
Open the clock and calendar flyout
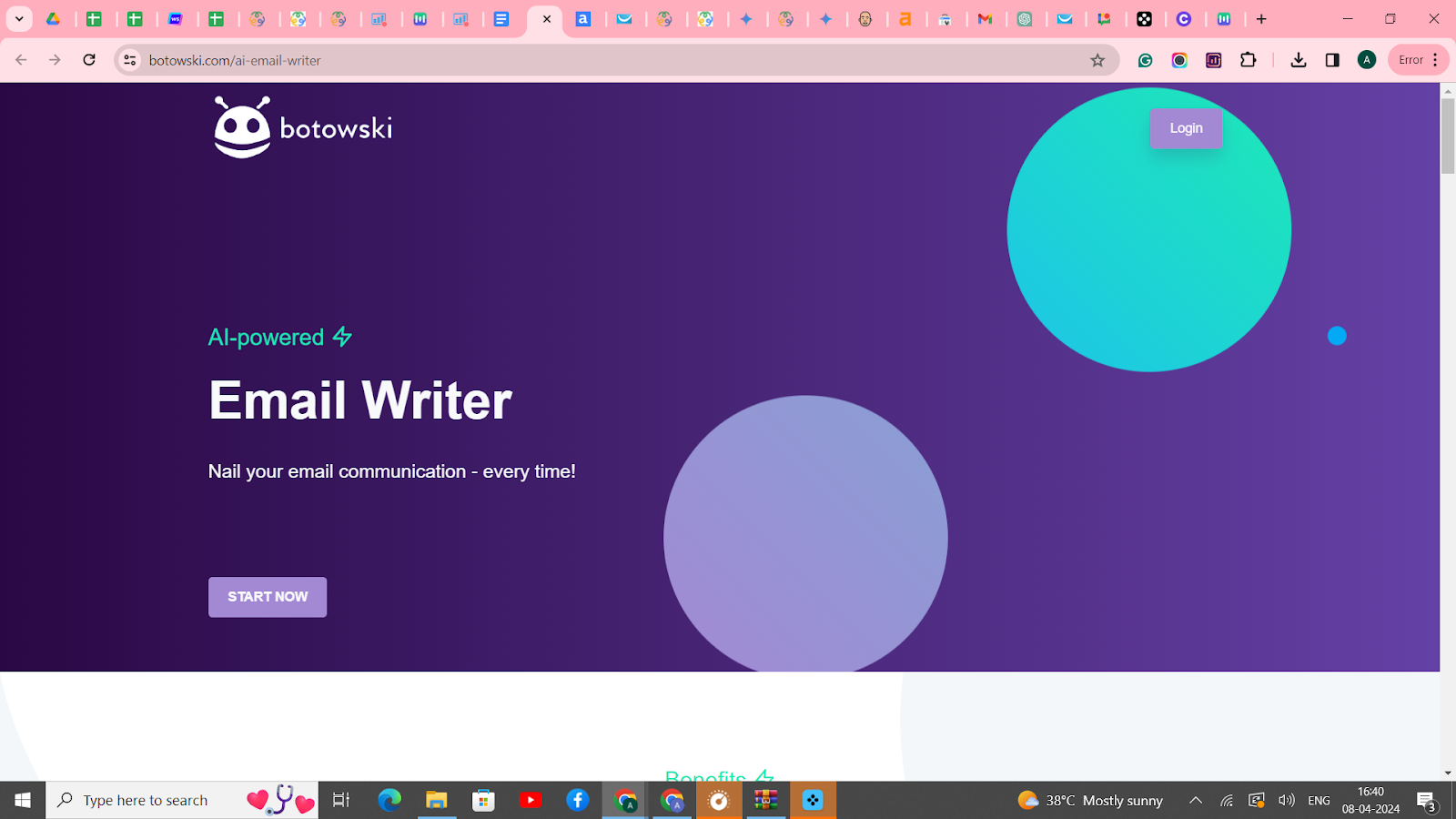coord(1370,800)
